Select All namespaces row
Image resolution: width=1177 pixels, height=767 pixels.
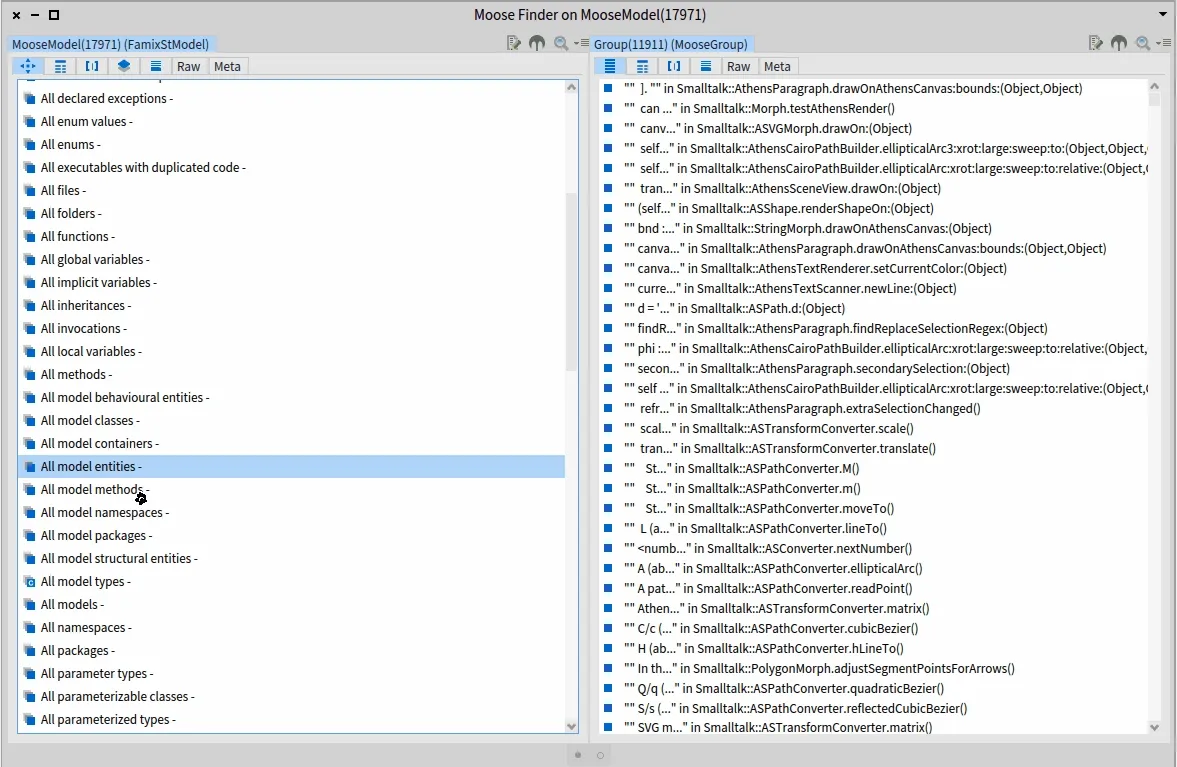pos(291,627)
